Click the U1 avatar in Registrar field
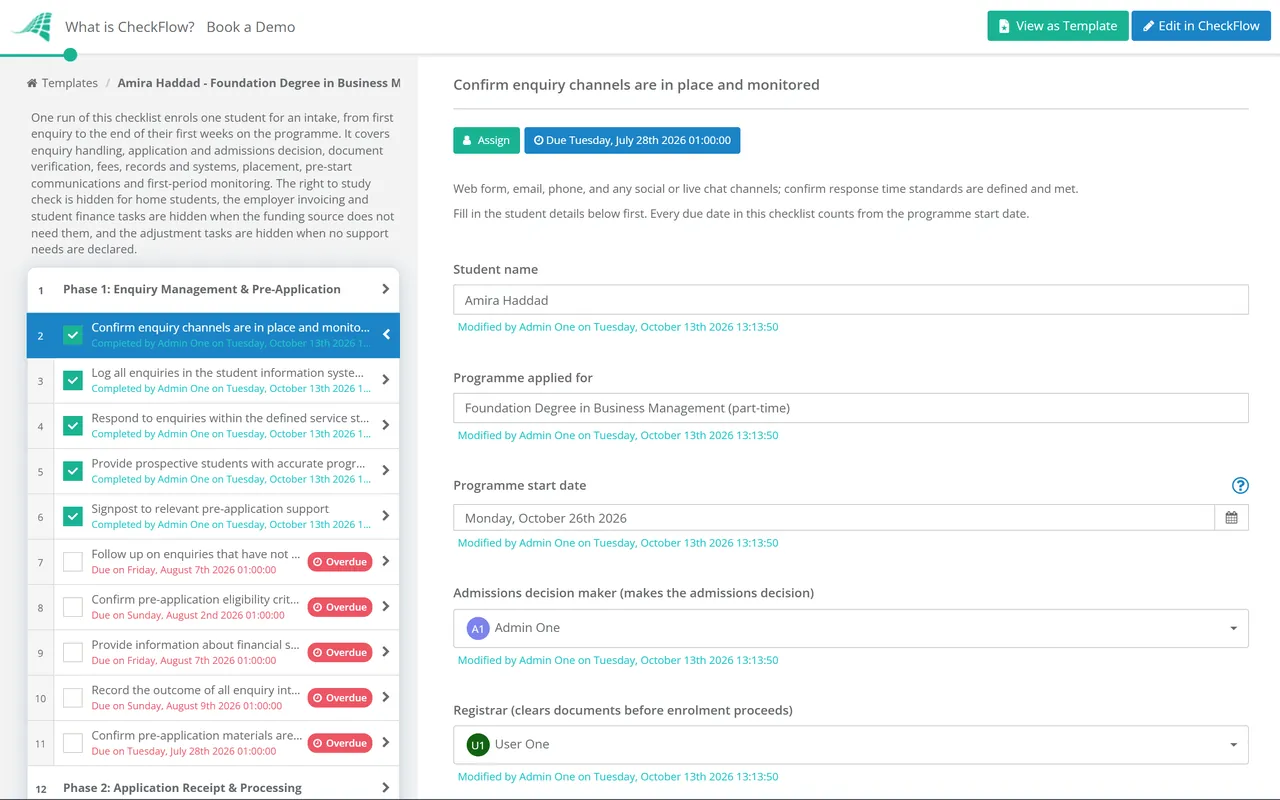Screen dimensions: 1280x800 (478, 745)
